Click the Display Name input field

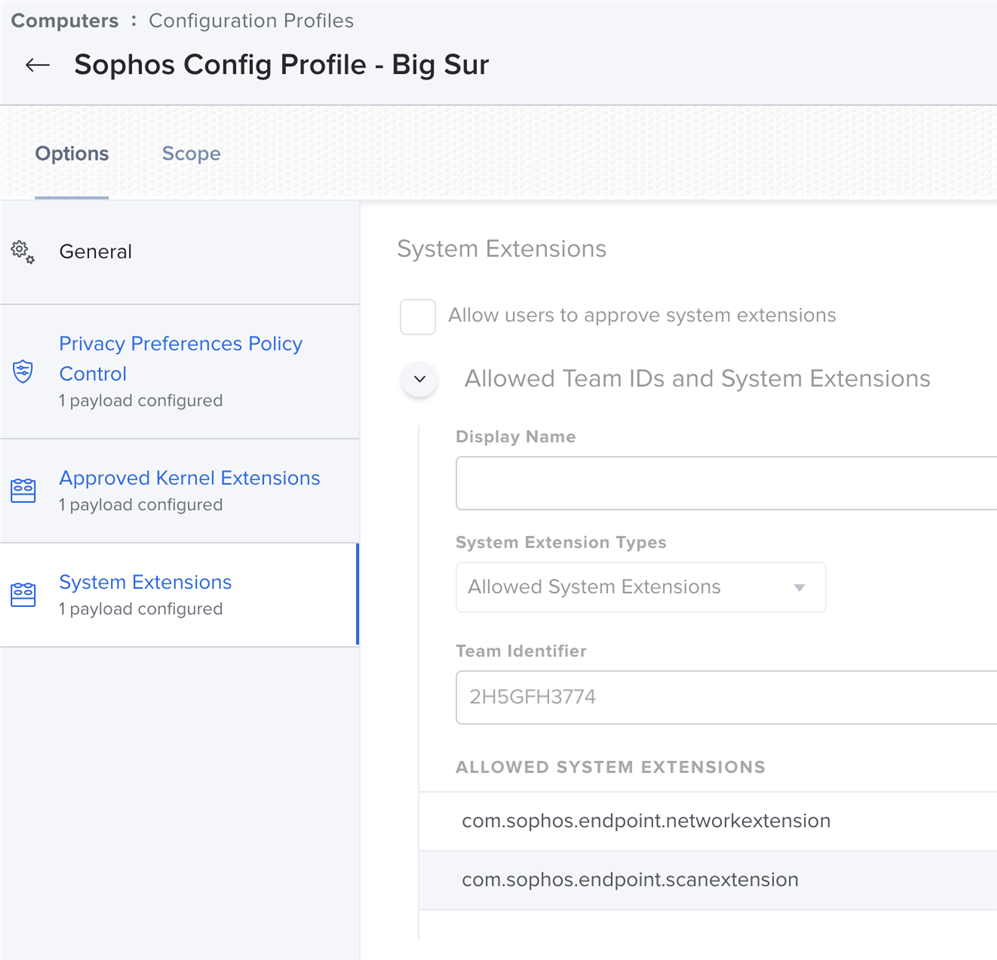coord(726,483)
